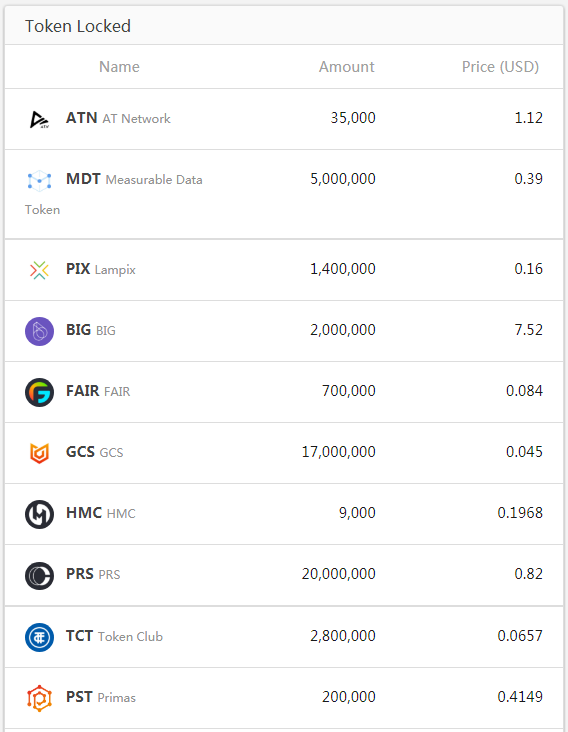Click the PRS token dark icon
Image resolution: width=568 pixels, height=732 pixels.
point(39,576)
